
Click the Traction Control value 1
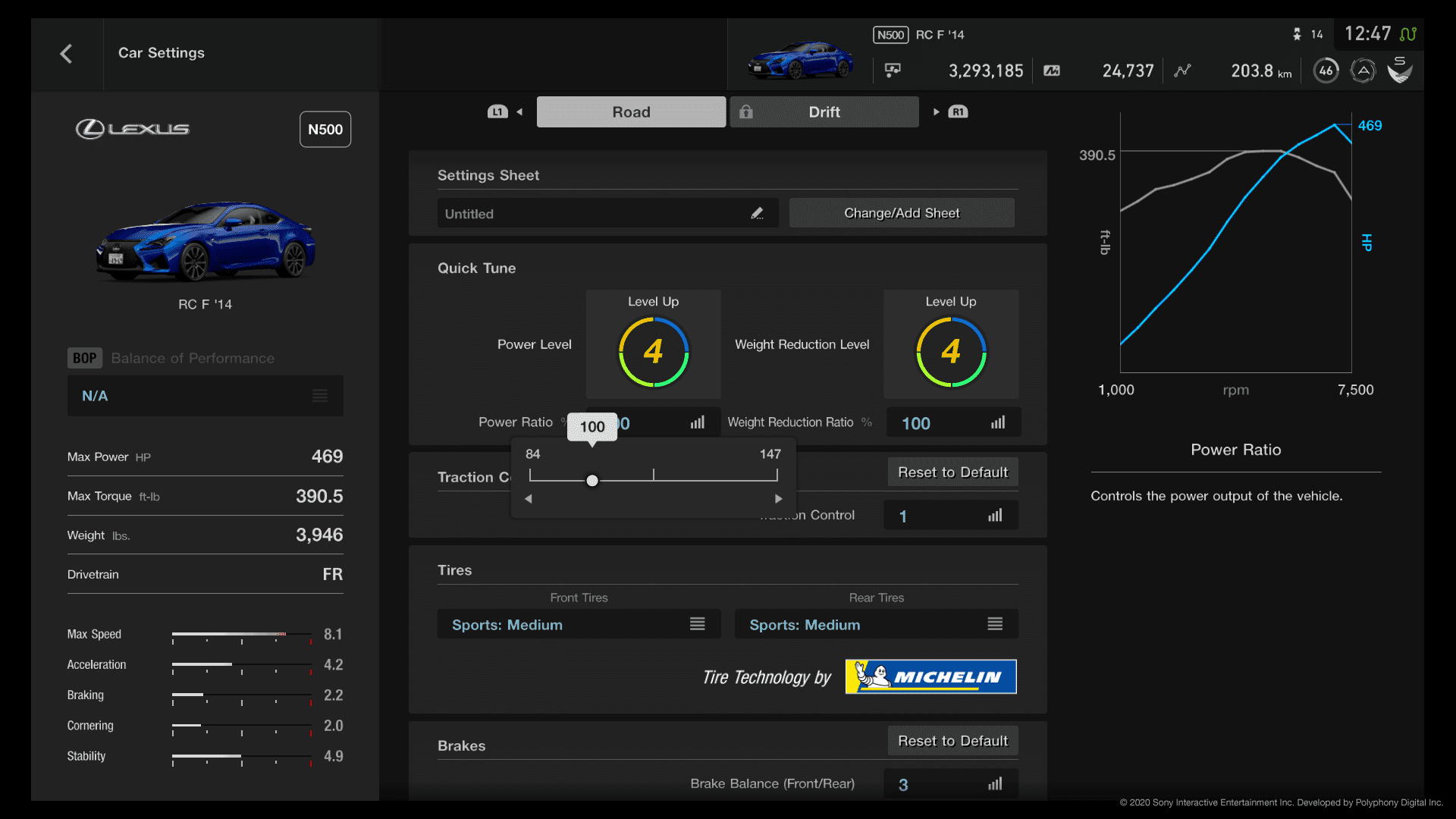903,516
